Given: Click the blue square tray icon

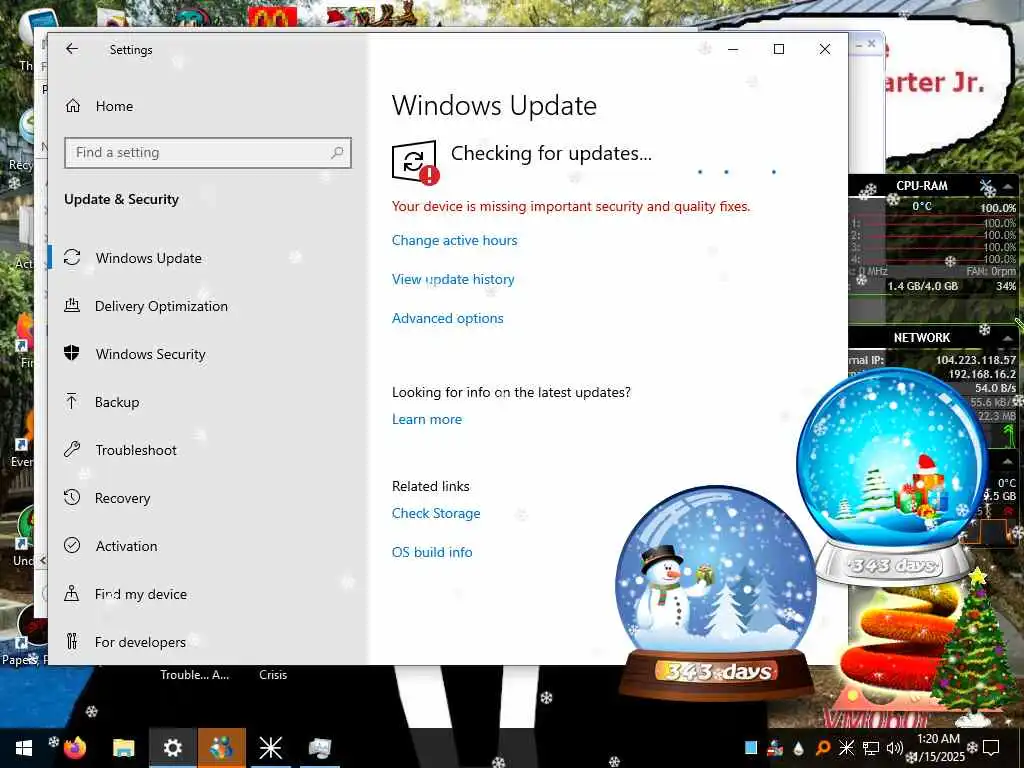Looking at the screenshot, I should click(751, 748).
